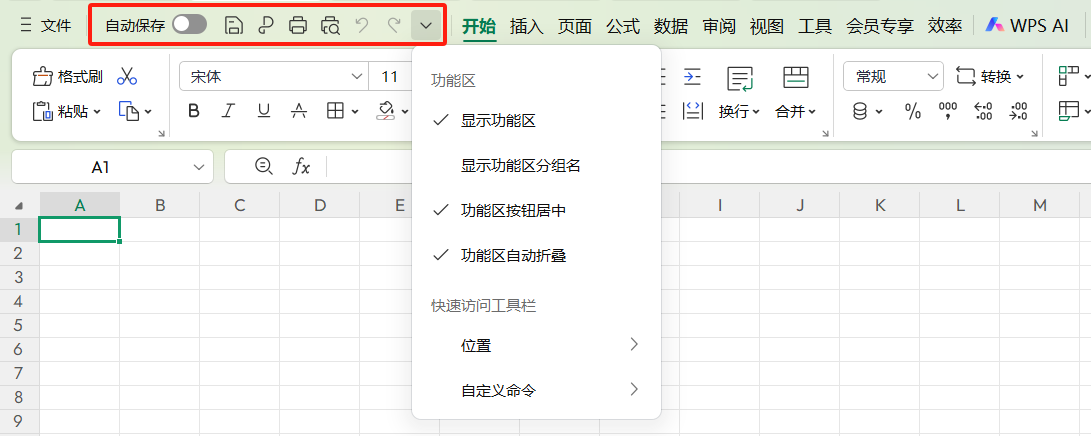Select row header 5

(x=19, y=325)
